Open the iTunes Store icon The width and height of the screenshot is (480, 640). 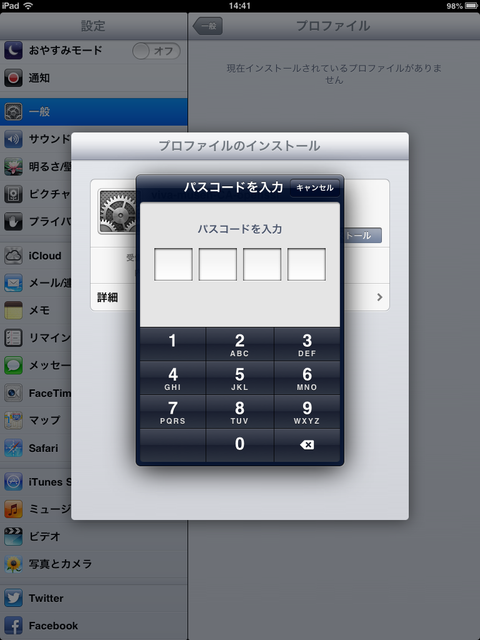13,482
